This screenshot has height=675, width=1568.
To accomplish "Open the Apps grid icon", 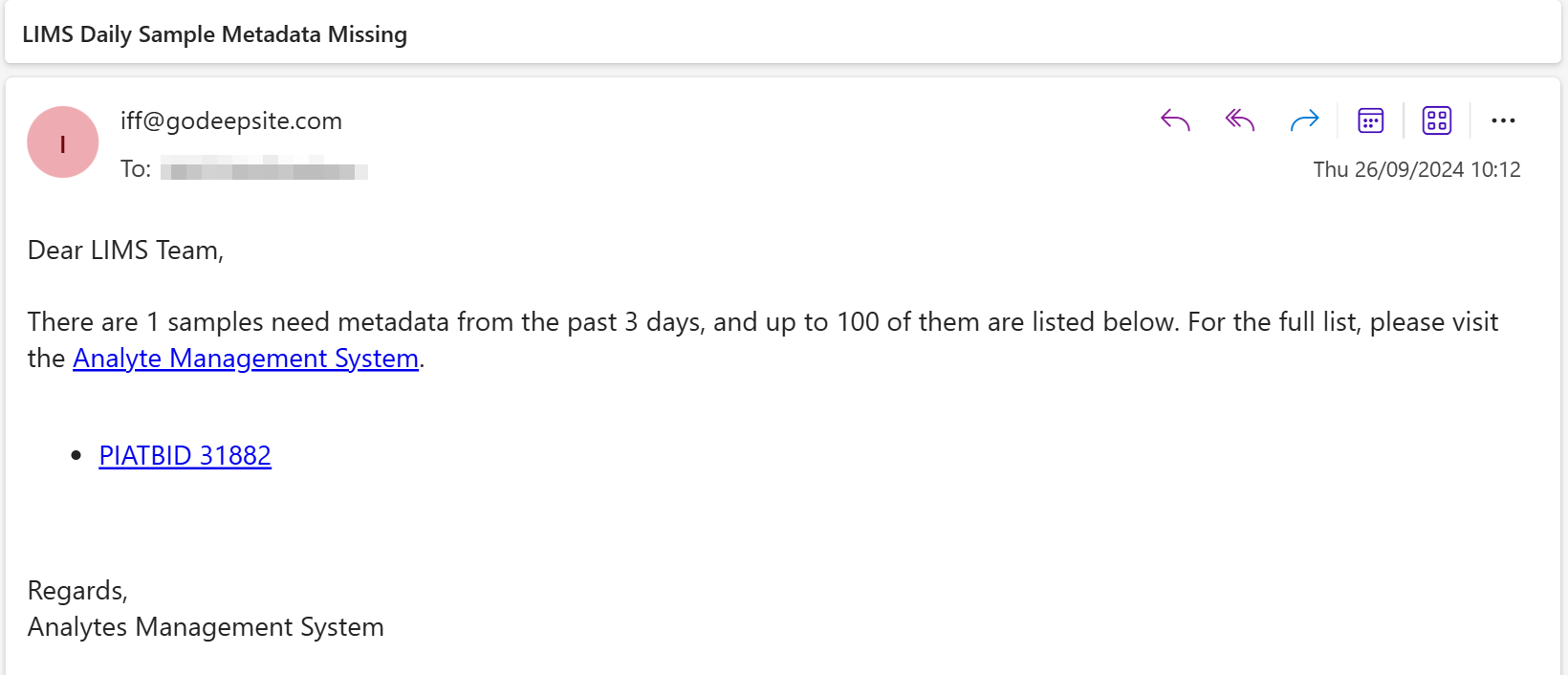I will coord(1437,120).
